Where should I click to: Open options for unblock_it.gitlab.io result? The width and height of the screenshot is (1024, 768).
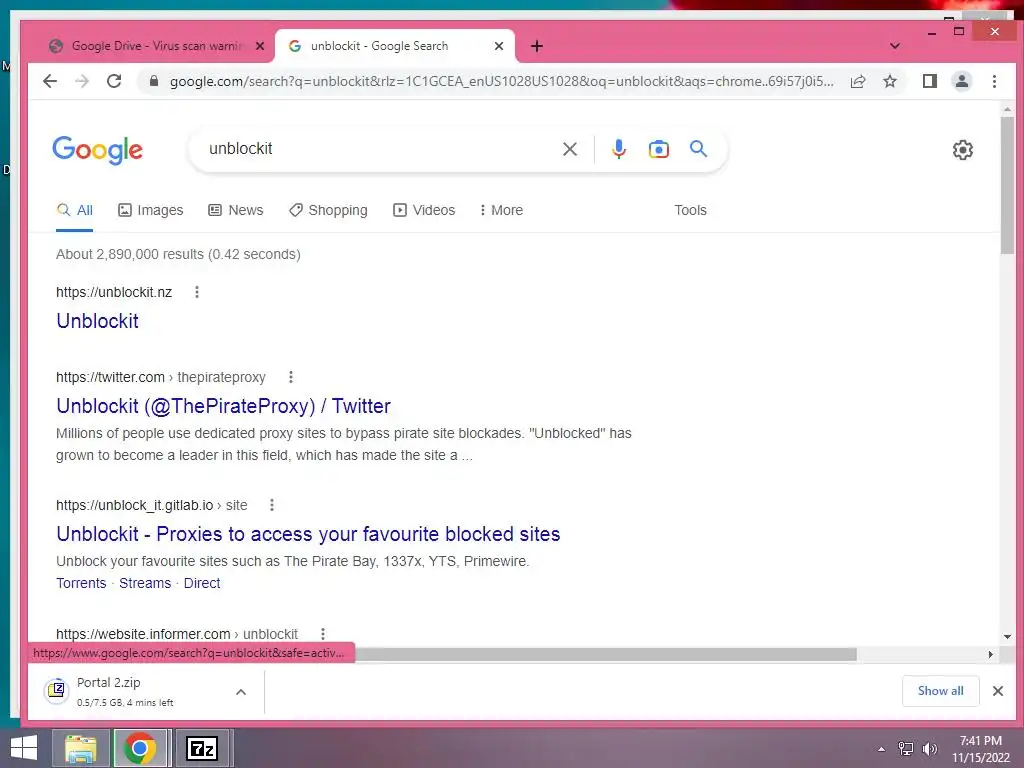pyautogui.click(x=272, y=505)
